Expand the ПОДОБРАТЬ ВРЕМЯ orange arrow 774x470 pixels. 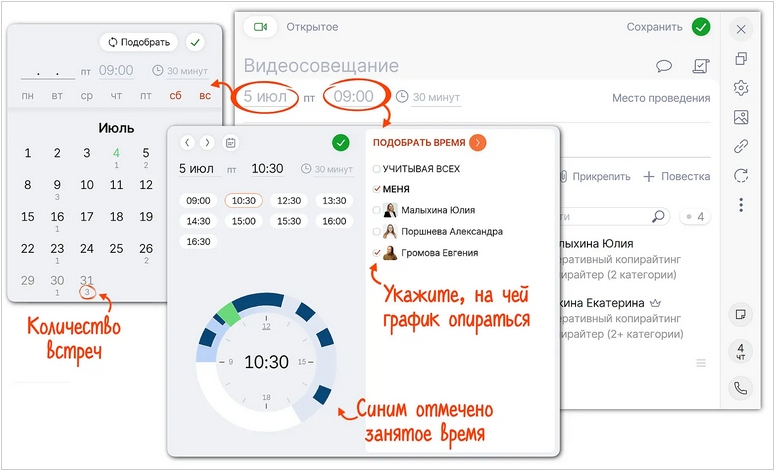pyautogui.click(x=478, y=143)
